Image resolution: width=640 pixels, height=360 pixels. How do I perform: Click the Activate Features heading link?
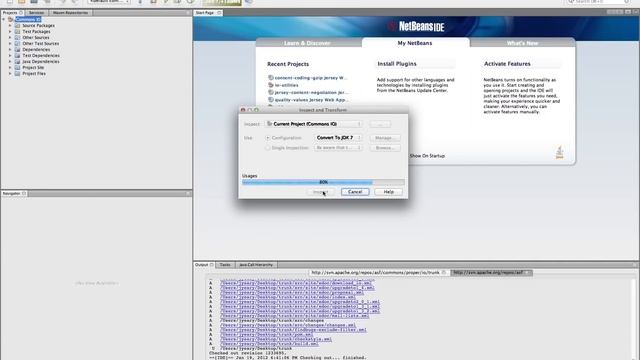point(507,64)
